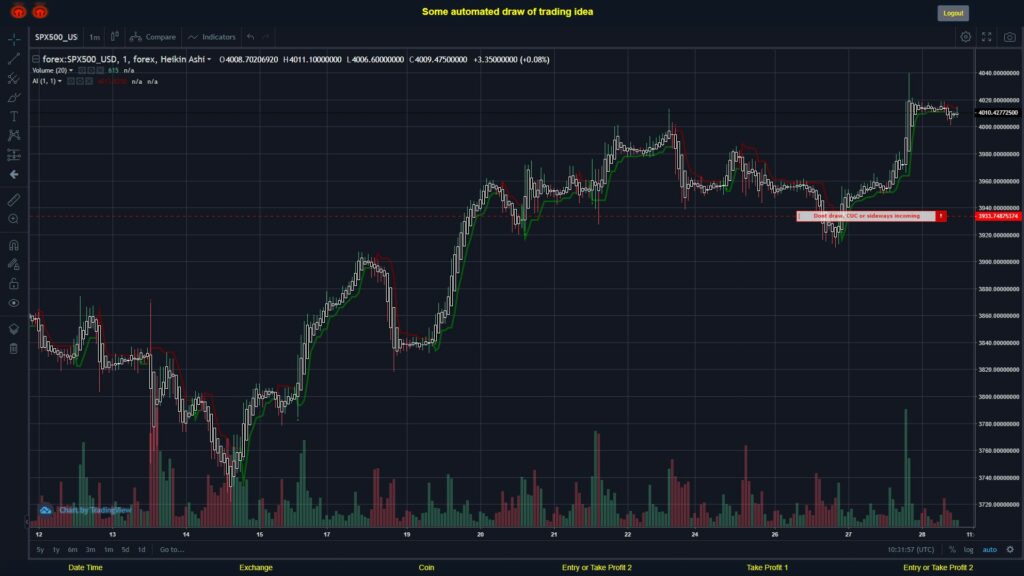Click the current price label 4010.42772500

click(998, 113)
